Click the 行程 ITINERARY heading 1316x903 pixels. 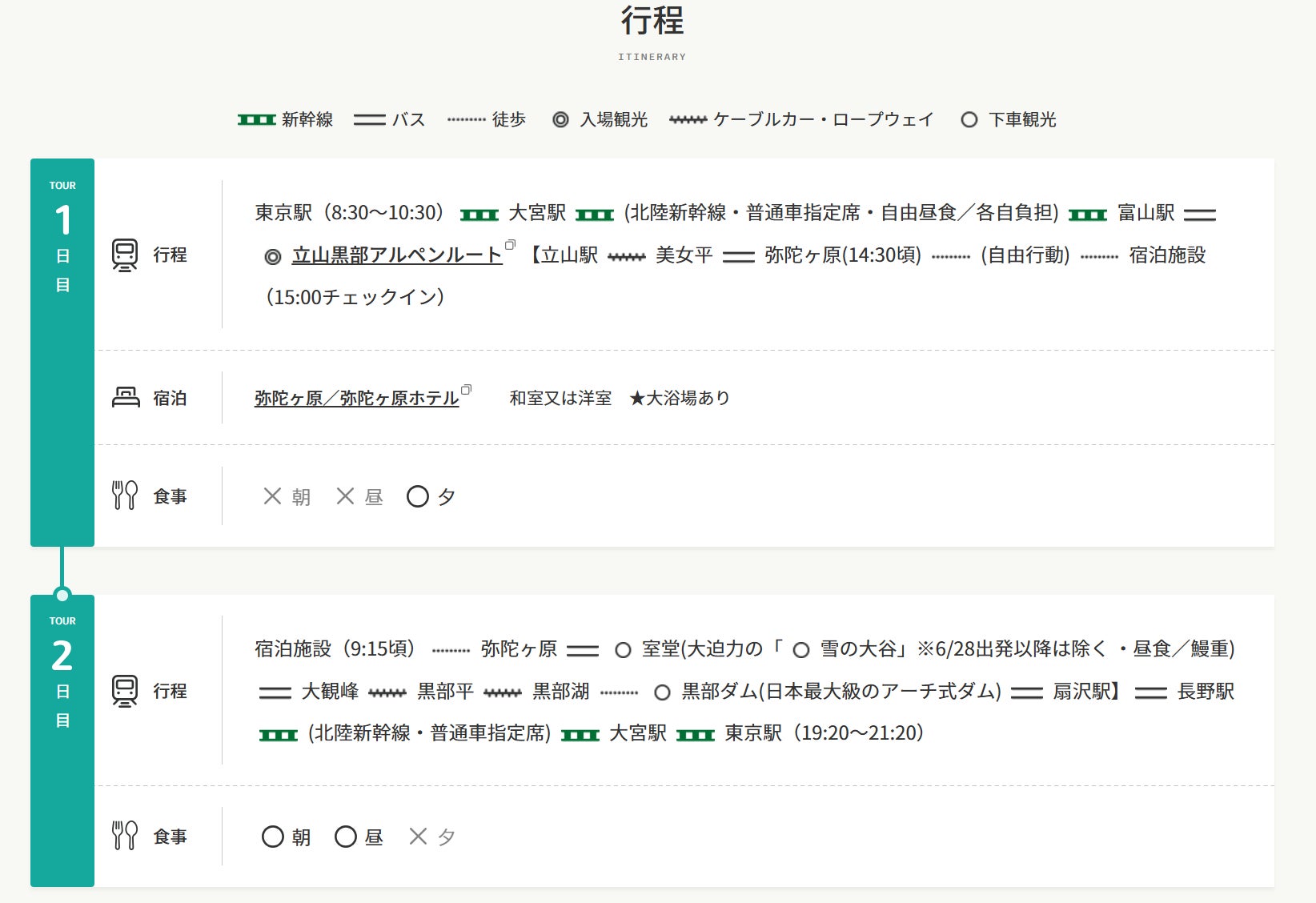click(x=652, y=22)
